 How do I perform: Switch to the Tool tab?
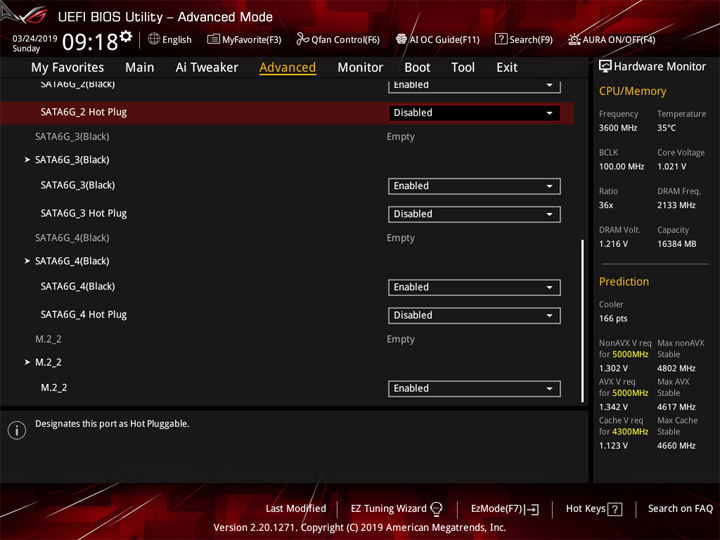pyautogui.click(x=463, y=68)
